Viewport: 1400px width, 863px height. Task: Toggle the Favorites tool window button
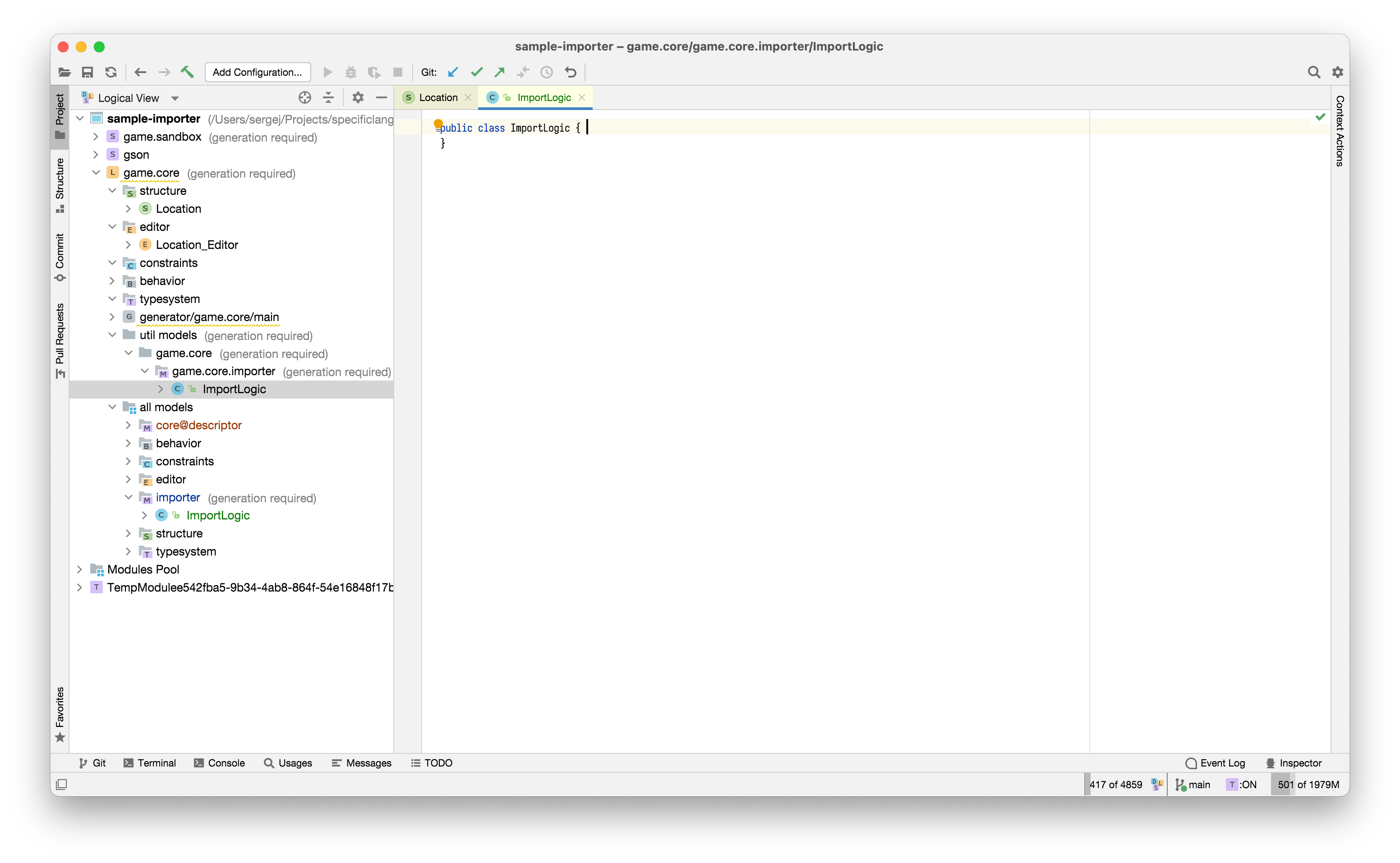(60, 715)
